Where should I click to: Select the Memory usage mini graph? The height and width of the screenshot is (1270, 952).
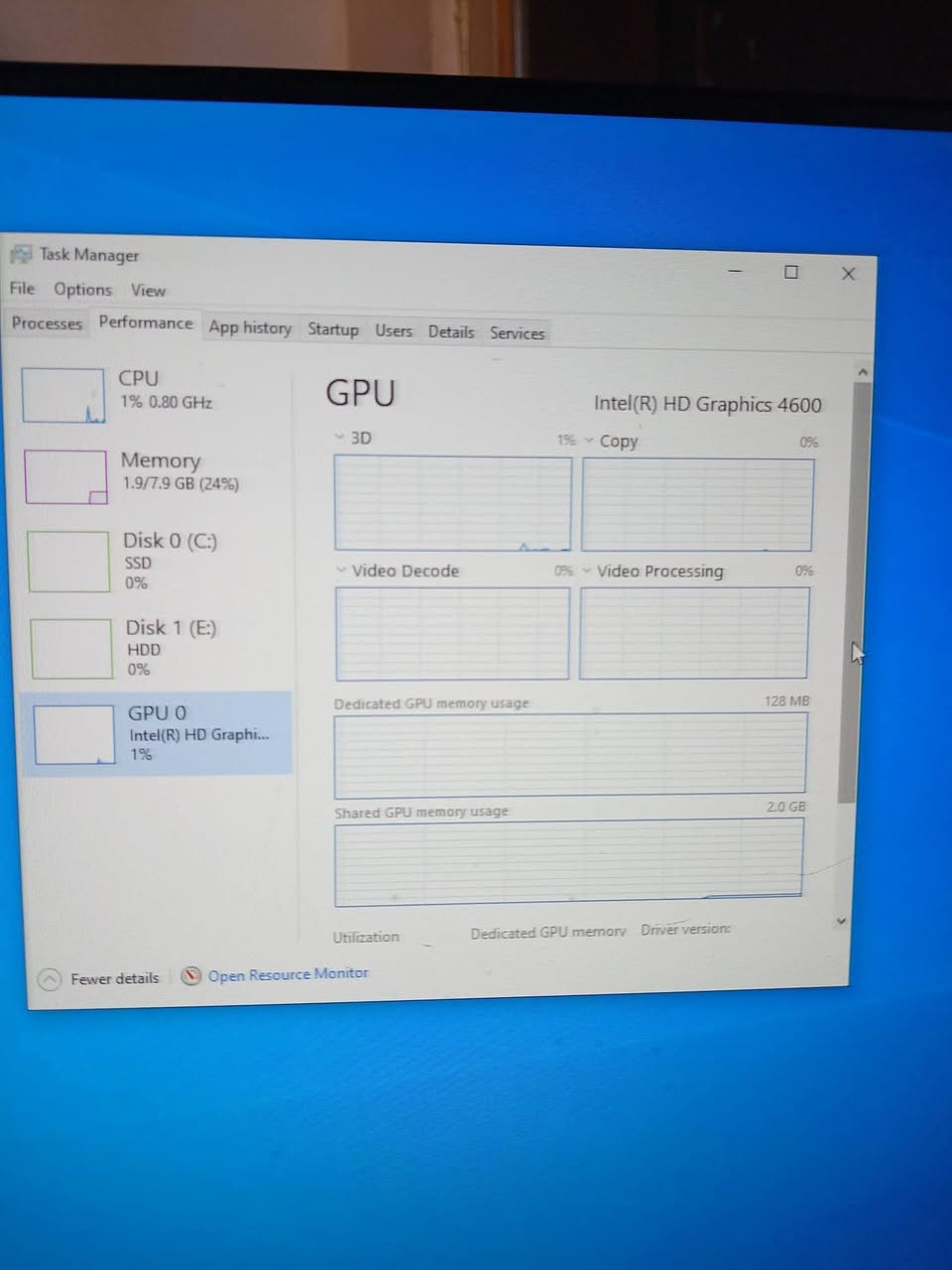click(65, 477)
